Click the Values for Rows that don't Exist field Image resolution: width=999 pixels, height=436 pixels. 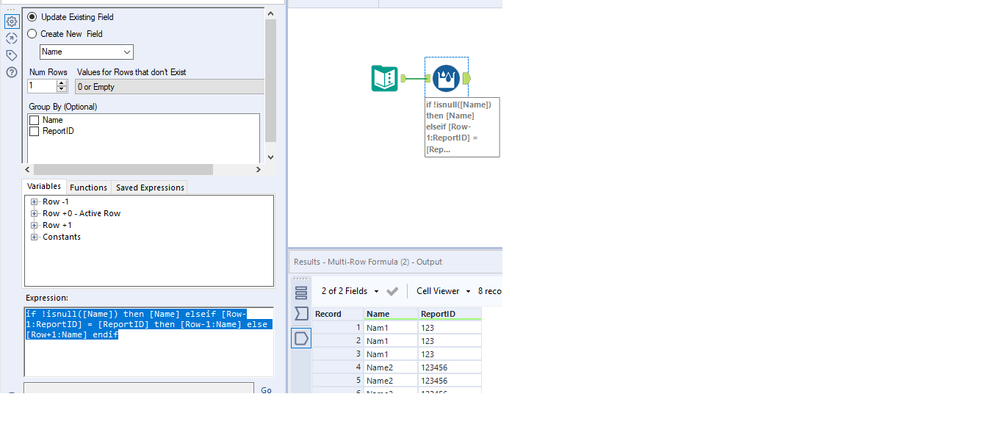coord(169,87)
